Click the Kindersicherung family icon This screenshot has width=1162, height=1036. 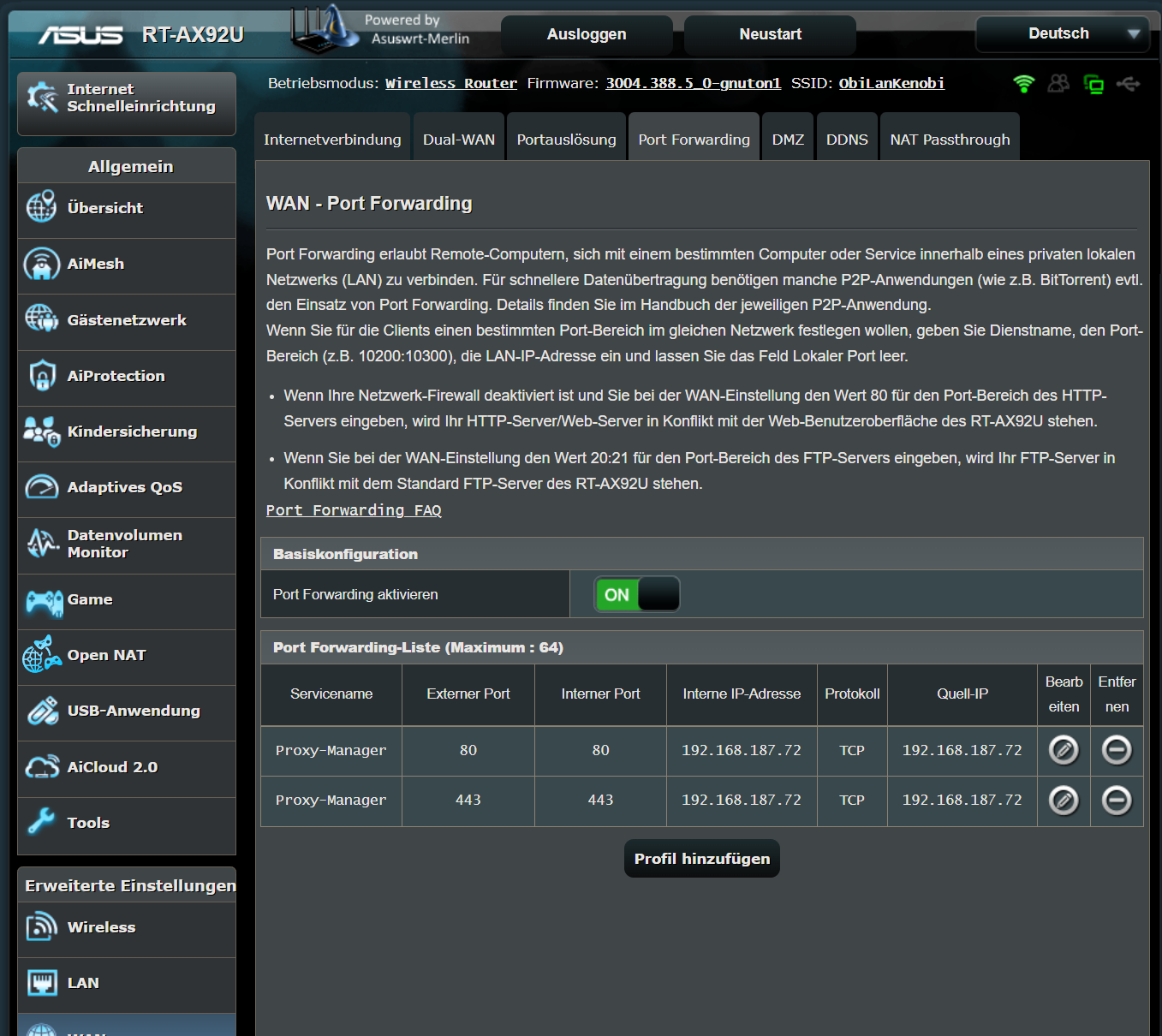(41, 431)
